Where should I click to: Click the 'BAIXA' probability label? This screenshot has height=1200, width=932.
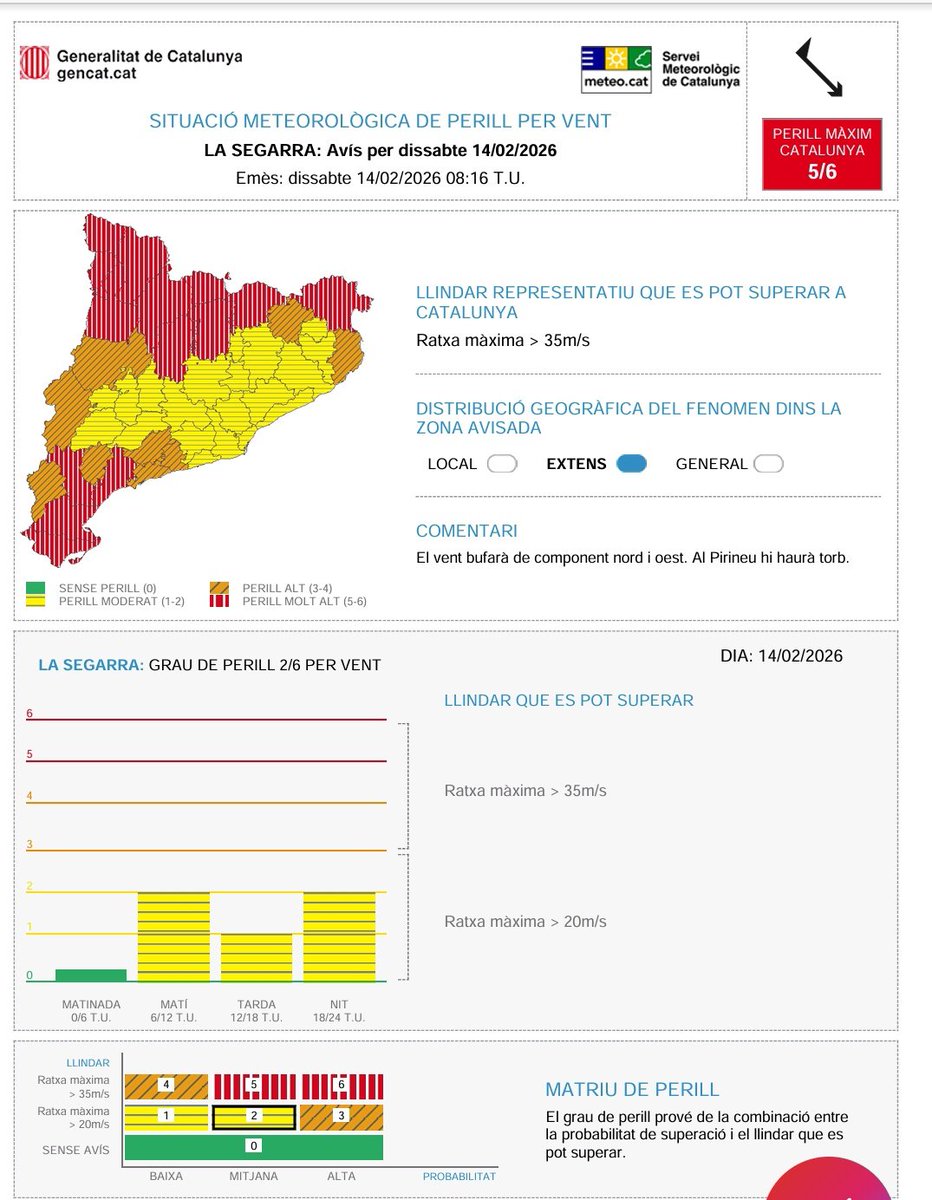pyautogui.click(x=165, y=1177)
